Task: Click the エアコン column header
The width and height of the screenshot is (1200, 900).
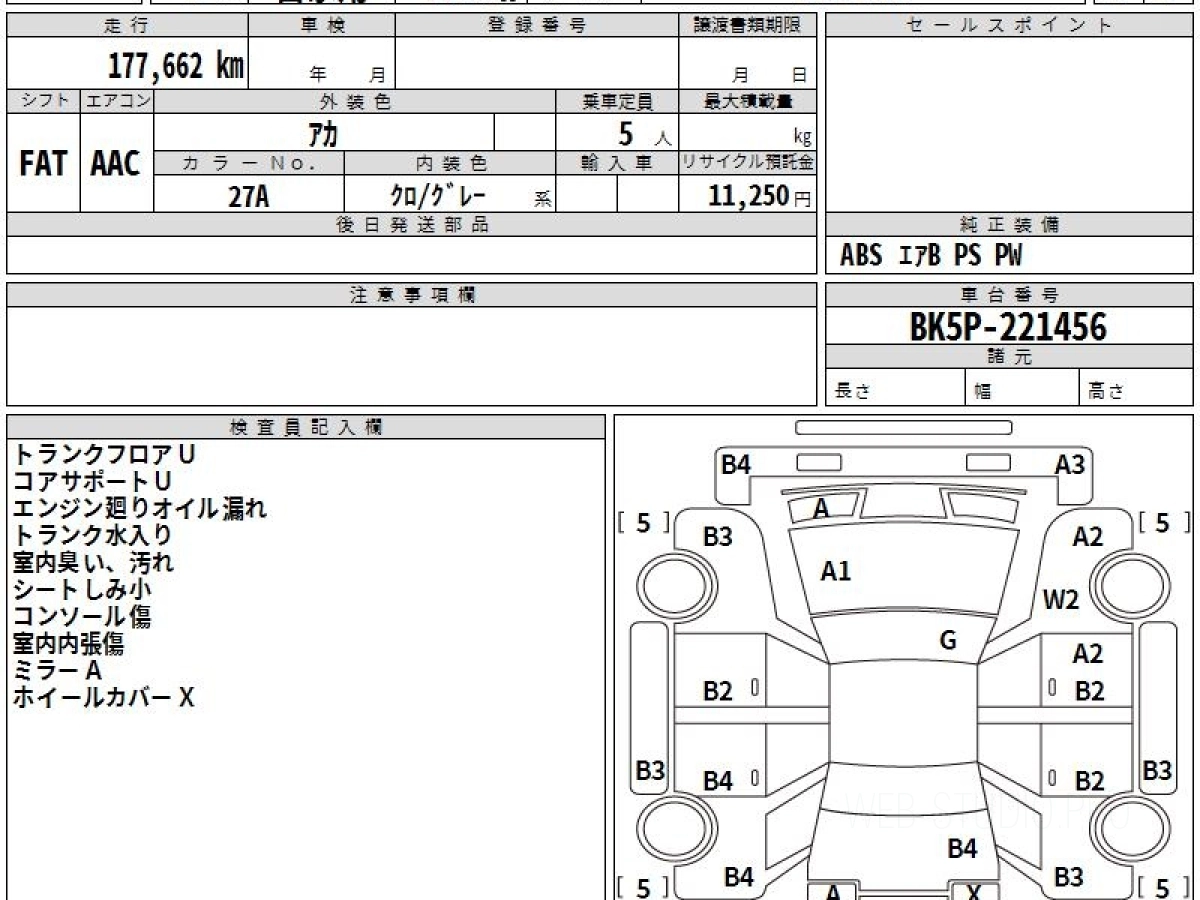Action: pos(117,101)
